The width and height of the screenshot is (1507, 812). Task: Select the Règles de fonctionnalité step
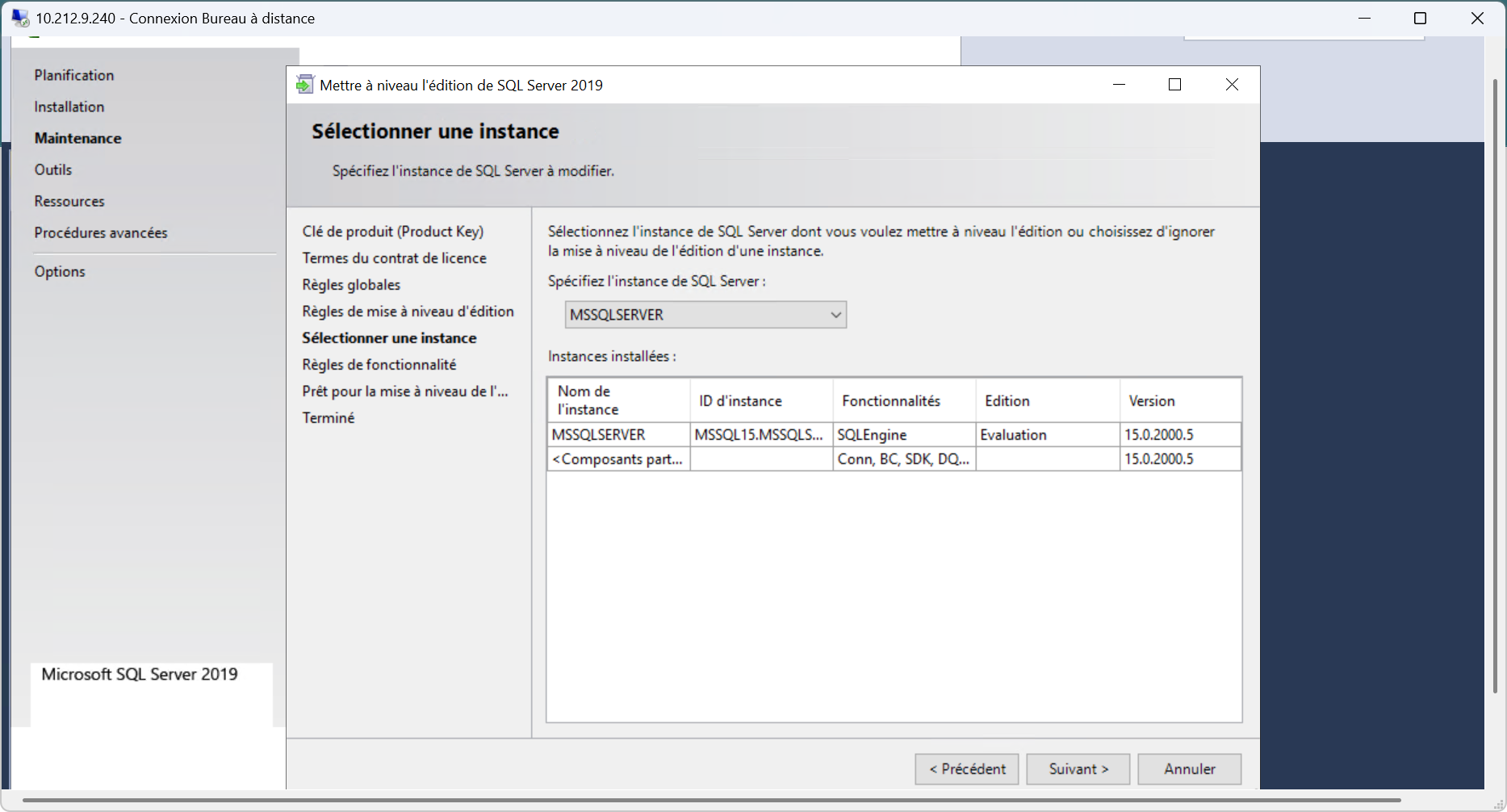pyautogui.click(x=379, y=365)
